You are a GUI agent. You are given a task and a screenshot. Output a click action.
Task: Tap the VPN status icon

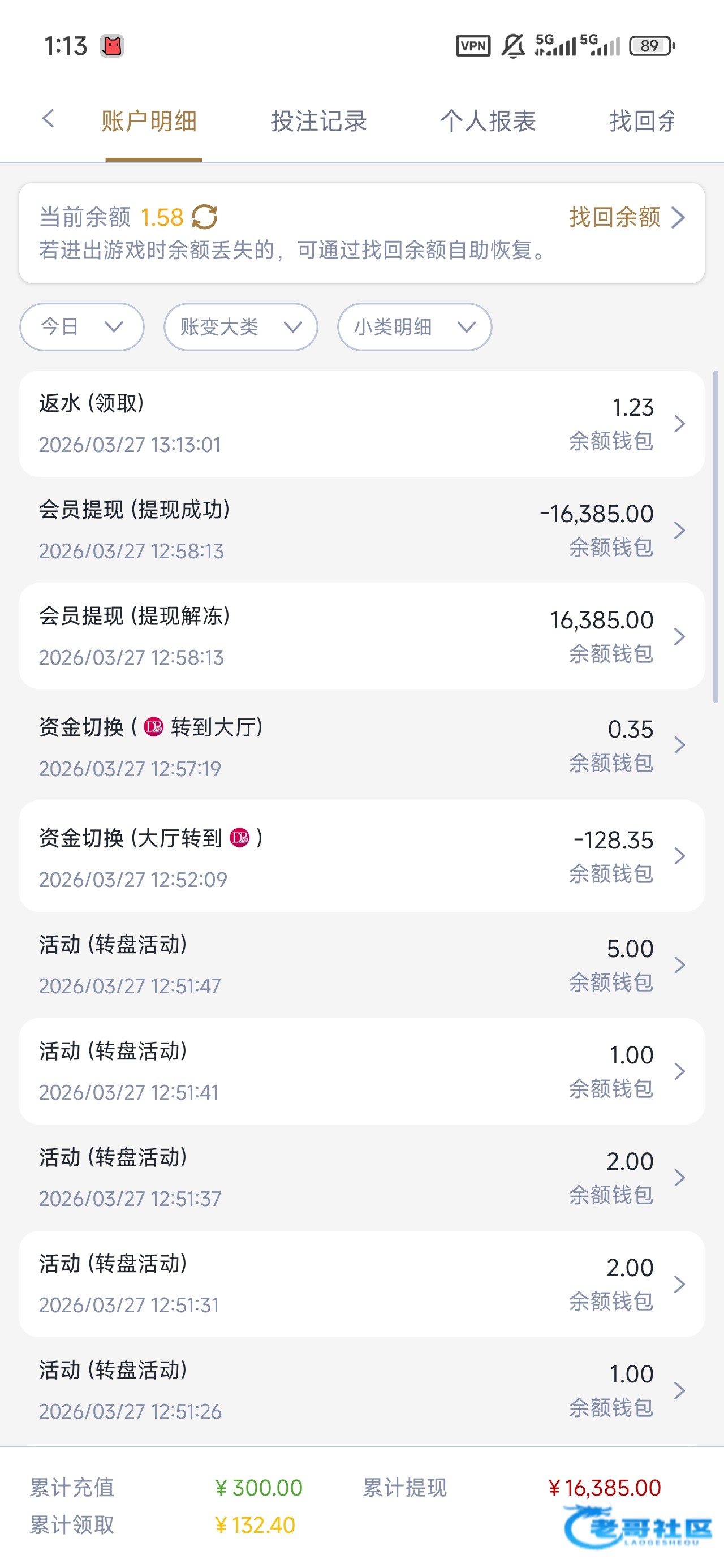473,46
